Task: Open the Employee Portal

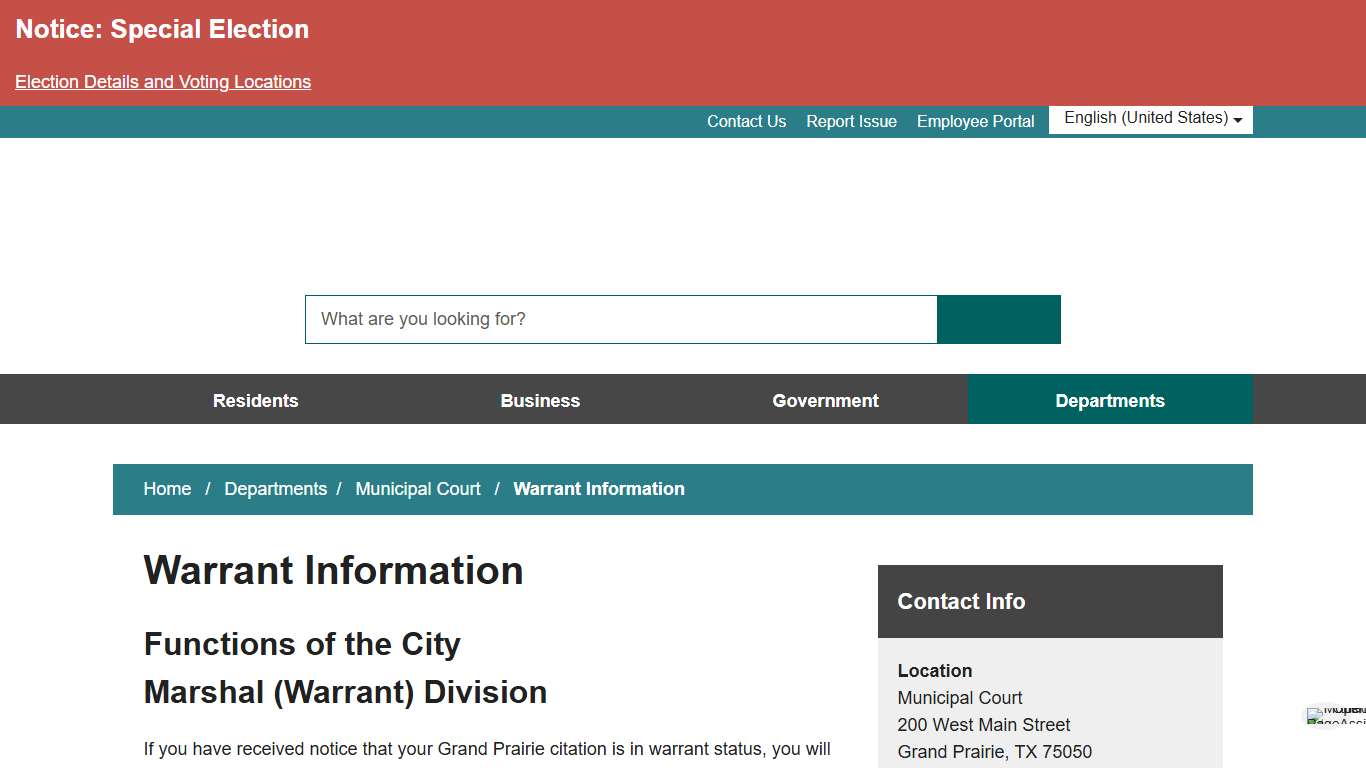Action: (975, 121)
